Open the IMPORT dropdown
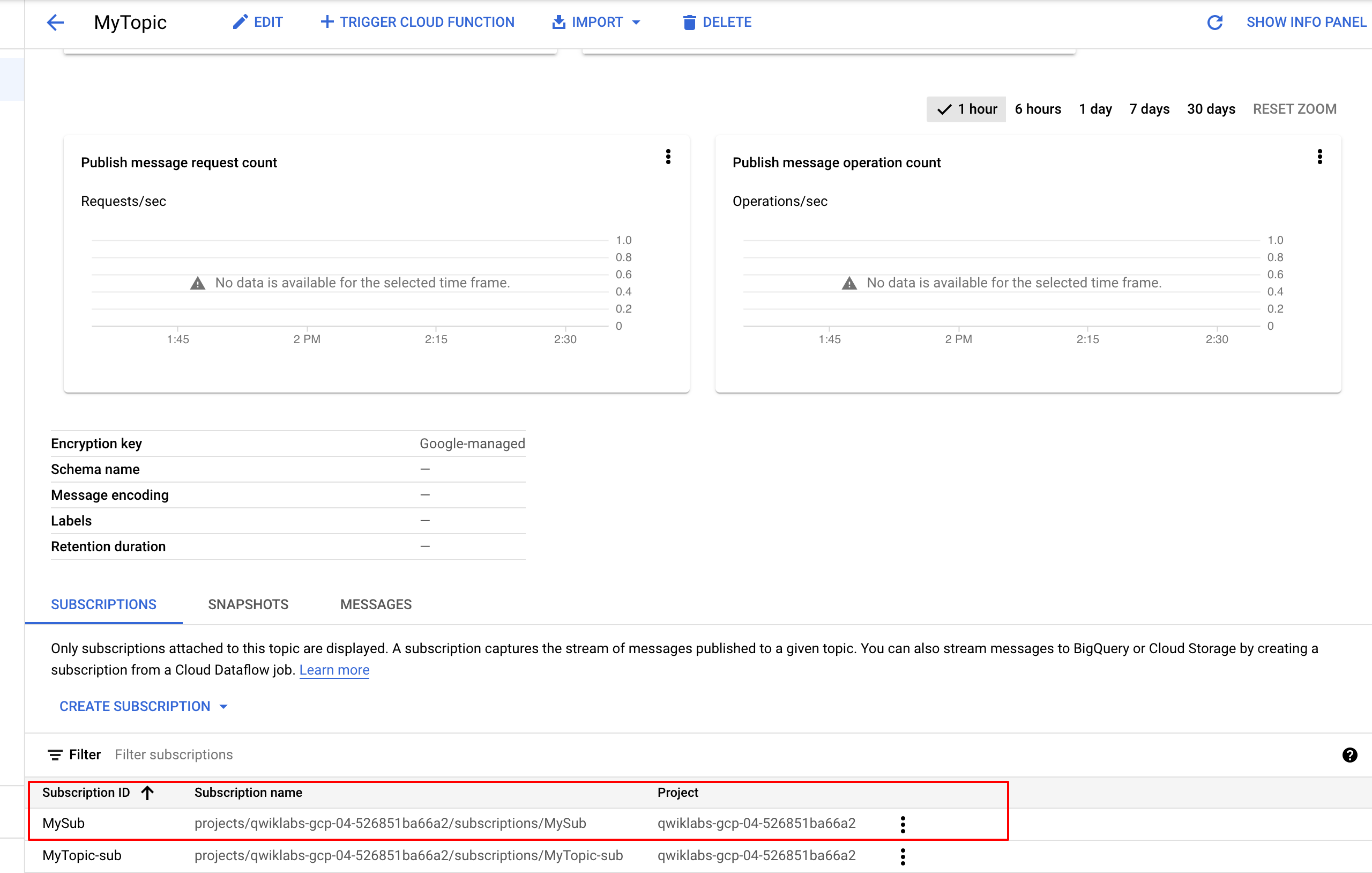This screenshot has width=1372, height=873. (x=596, y=22)
